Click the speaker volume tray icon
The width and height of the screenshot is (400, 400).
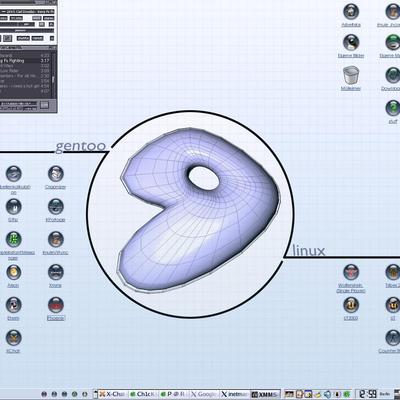point(328,394)
